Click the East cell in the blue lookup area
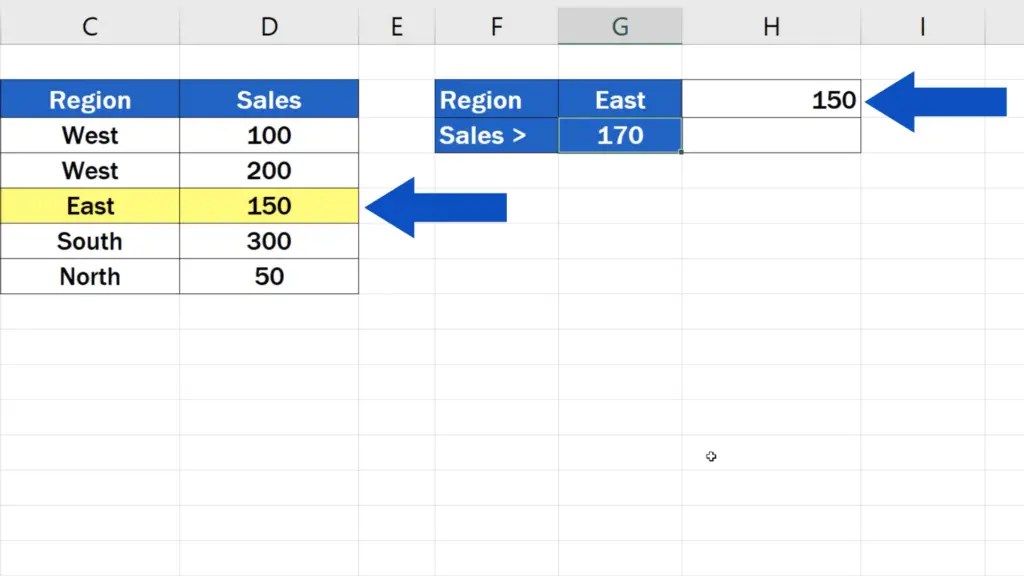Image resolution: width=1024 pixels, height=576 pixels. tap(620, 99)
